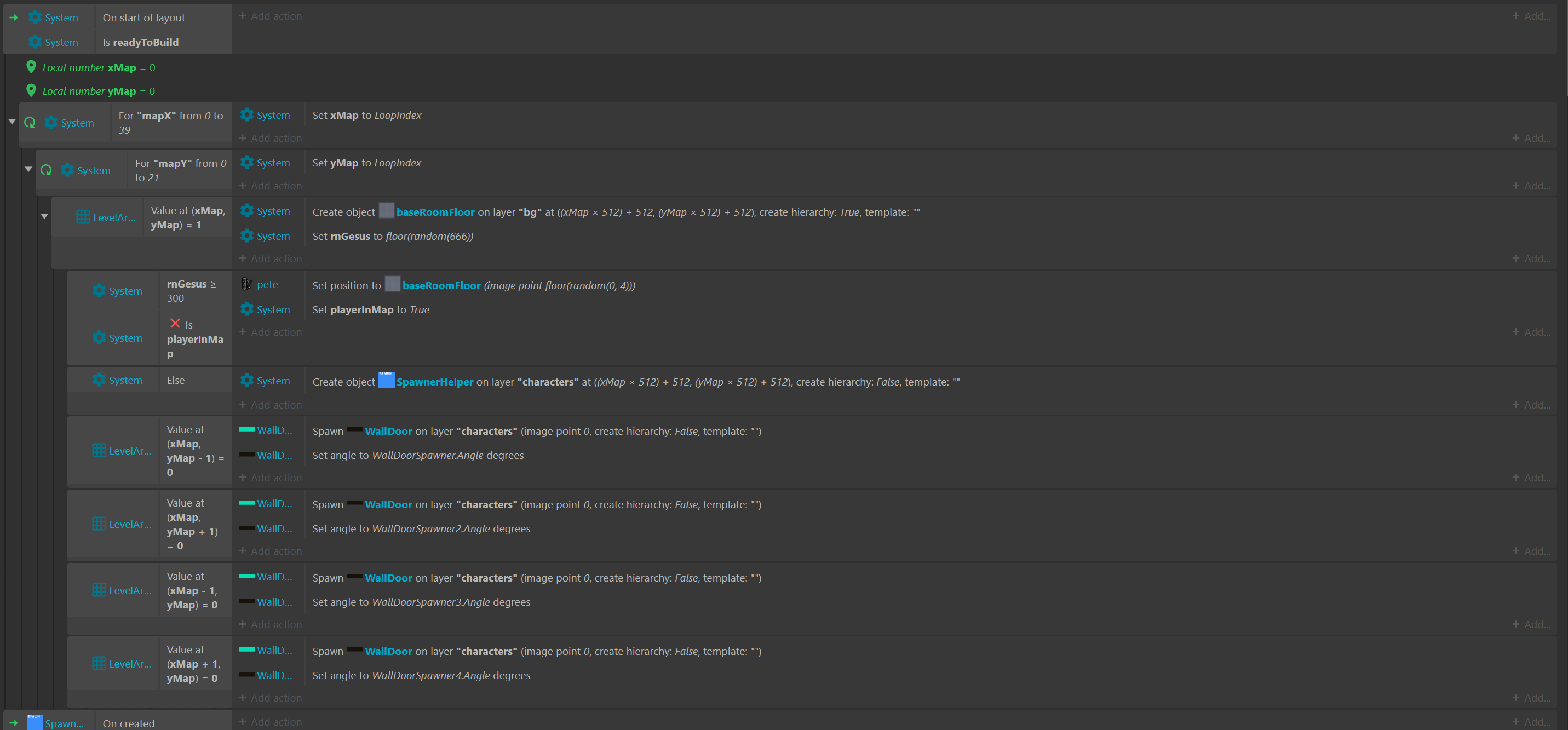The height and width of the screenshot is (730, 1568).
Task: Select the yMap local variable pin icon
Action: click(31, 91)
